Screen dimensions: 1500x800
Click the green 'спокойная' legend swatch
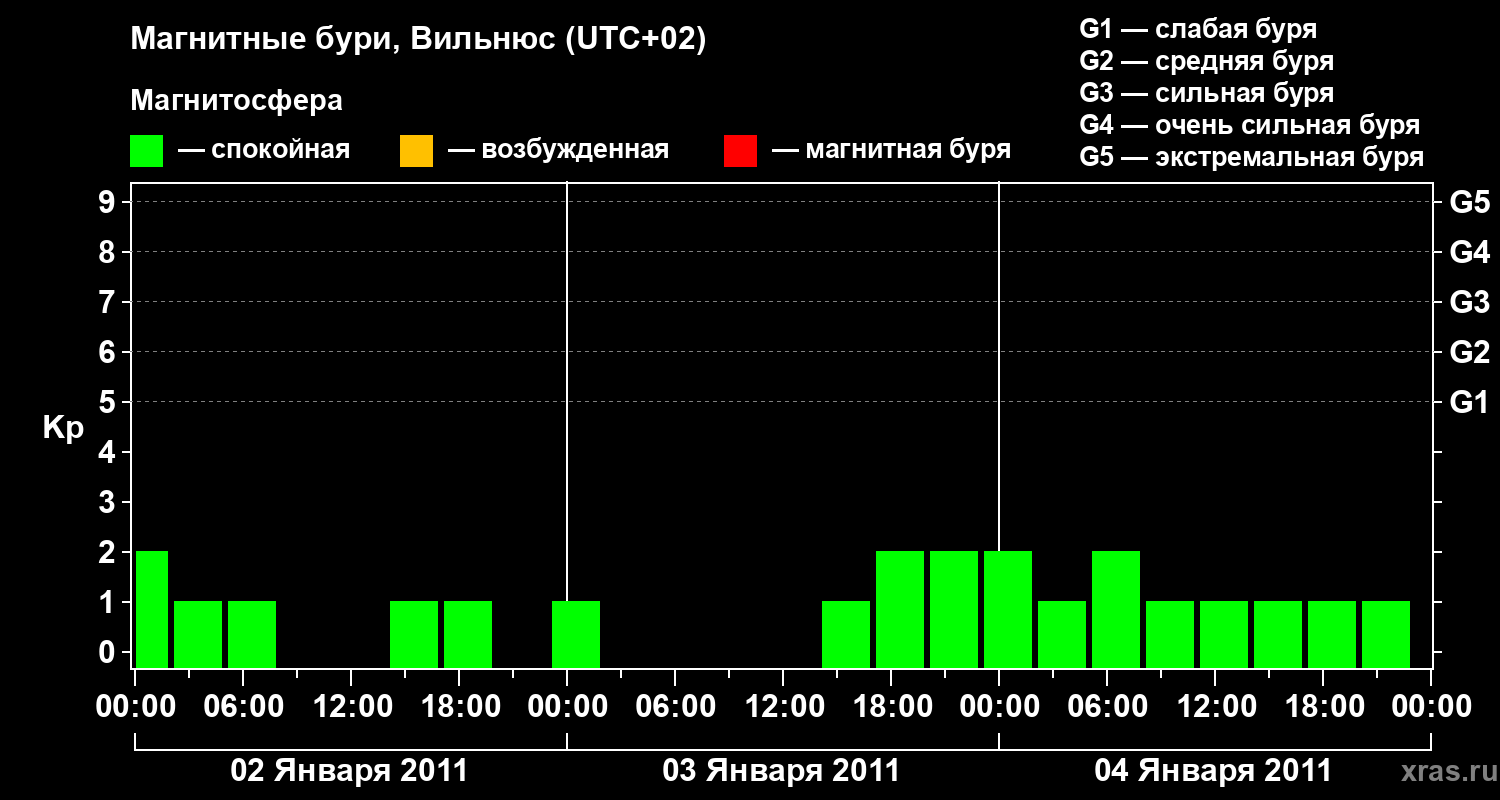[147, 151]
